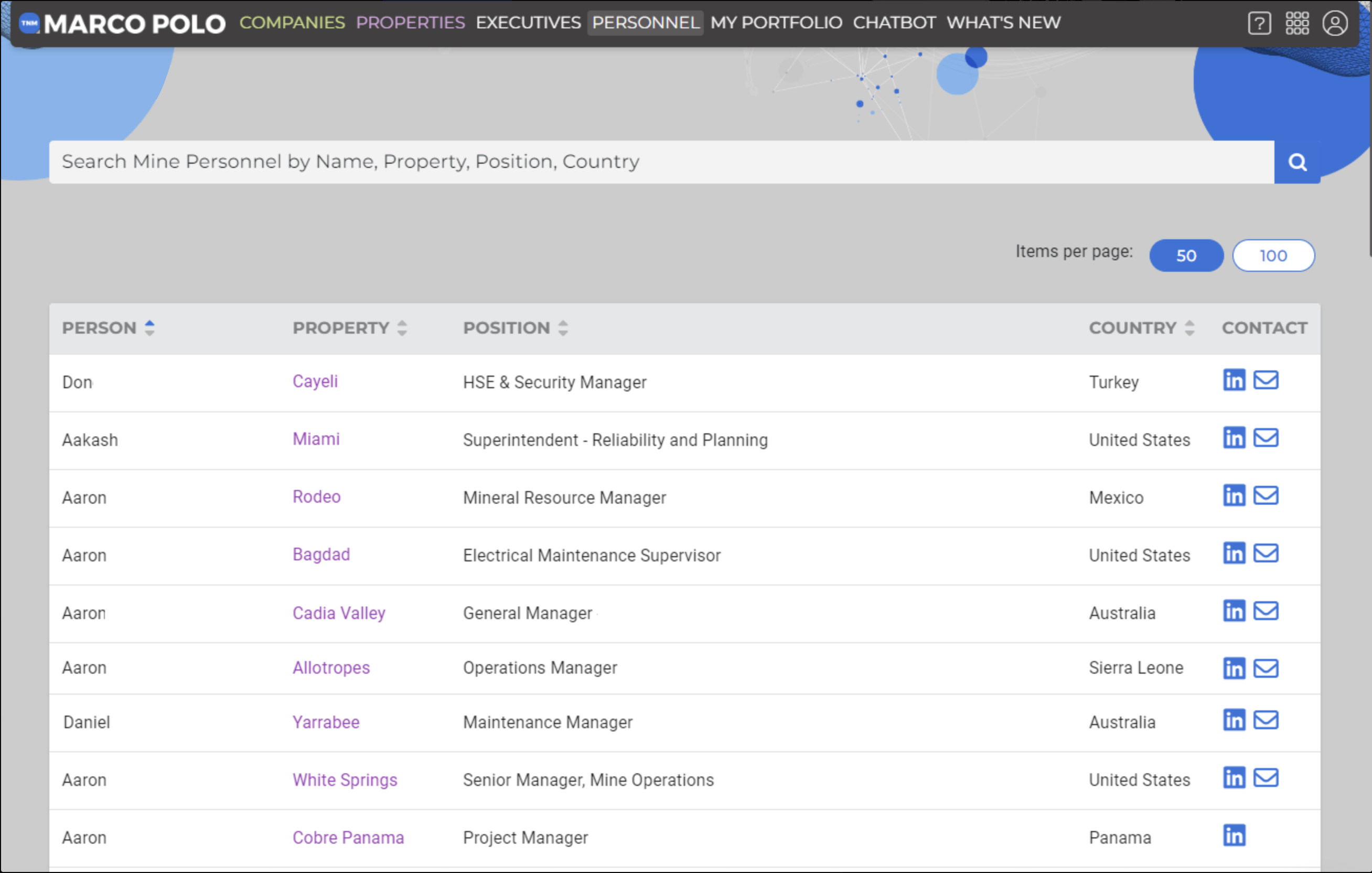The height and width of the screenshot is (873, 1372).
Task: Email Aakash at Miami property
Action: 1266,438
